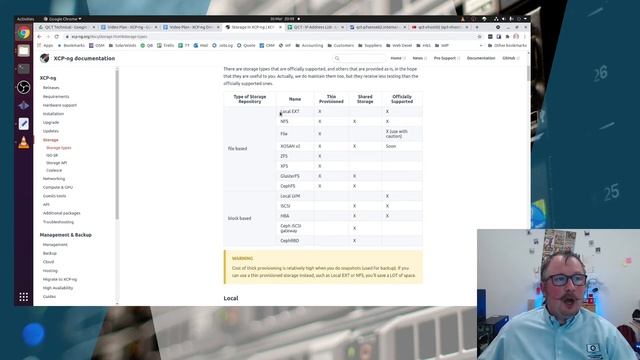Viewport: 640px width, 360px height.
Task: Open the QB bookmark
Action: click(147, 46)
